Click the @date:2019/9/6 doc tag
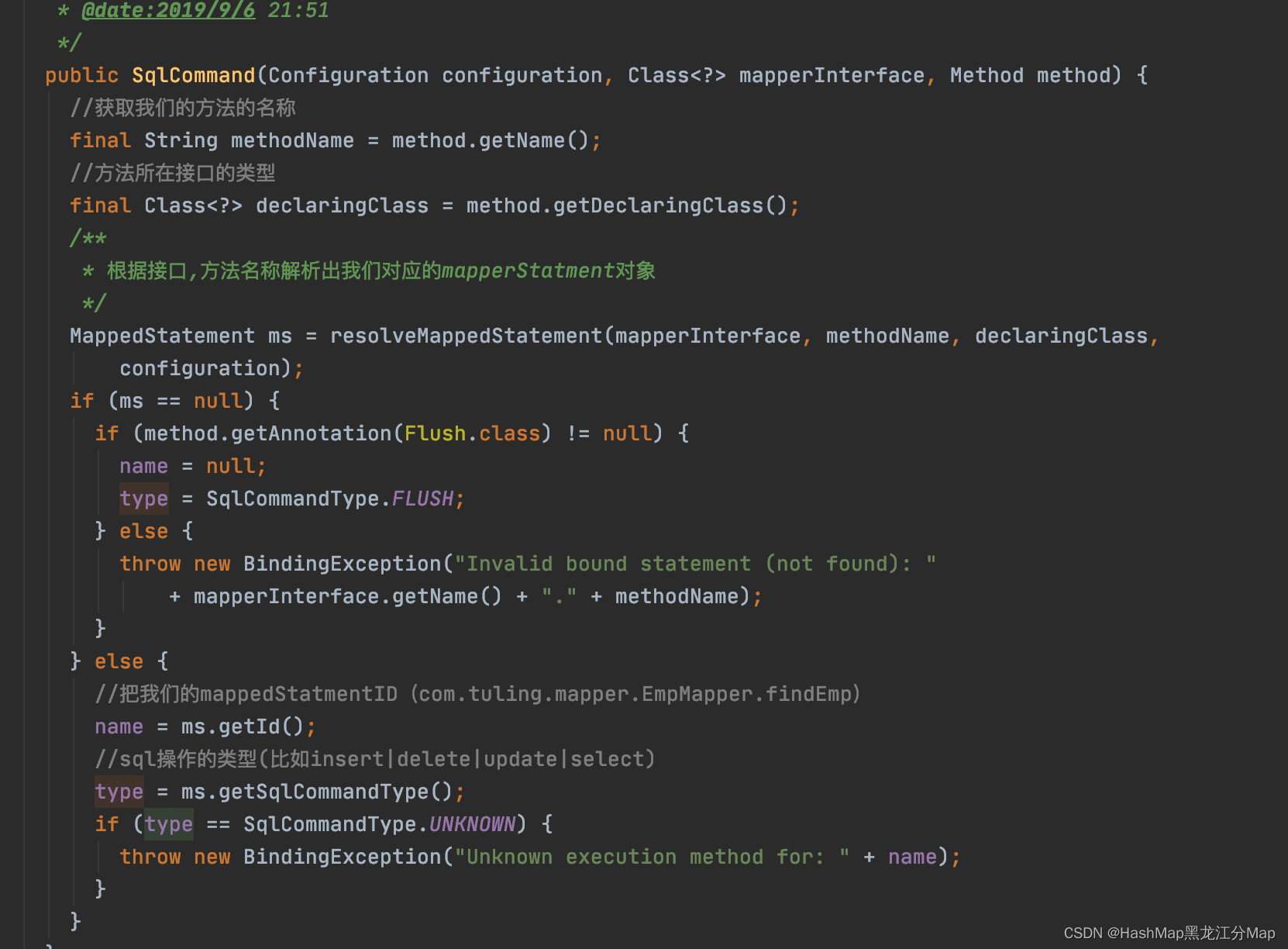1288x949 pixels. click(x=168, y=10)
